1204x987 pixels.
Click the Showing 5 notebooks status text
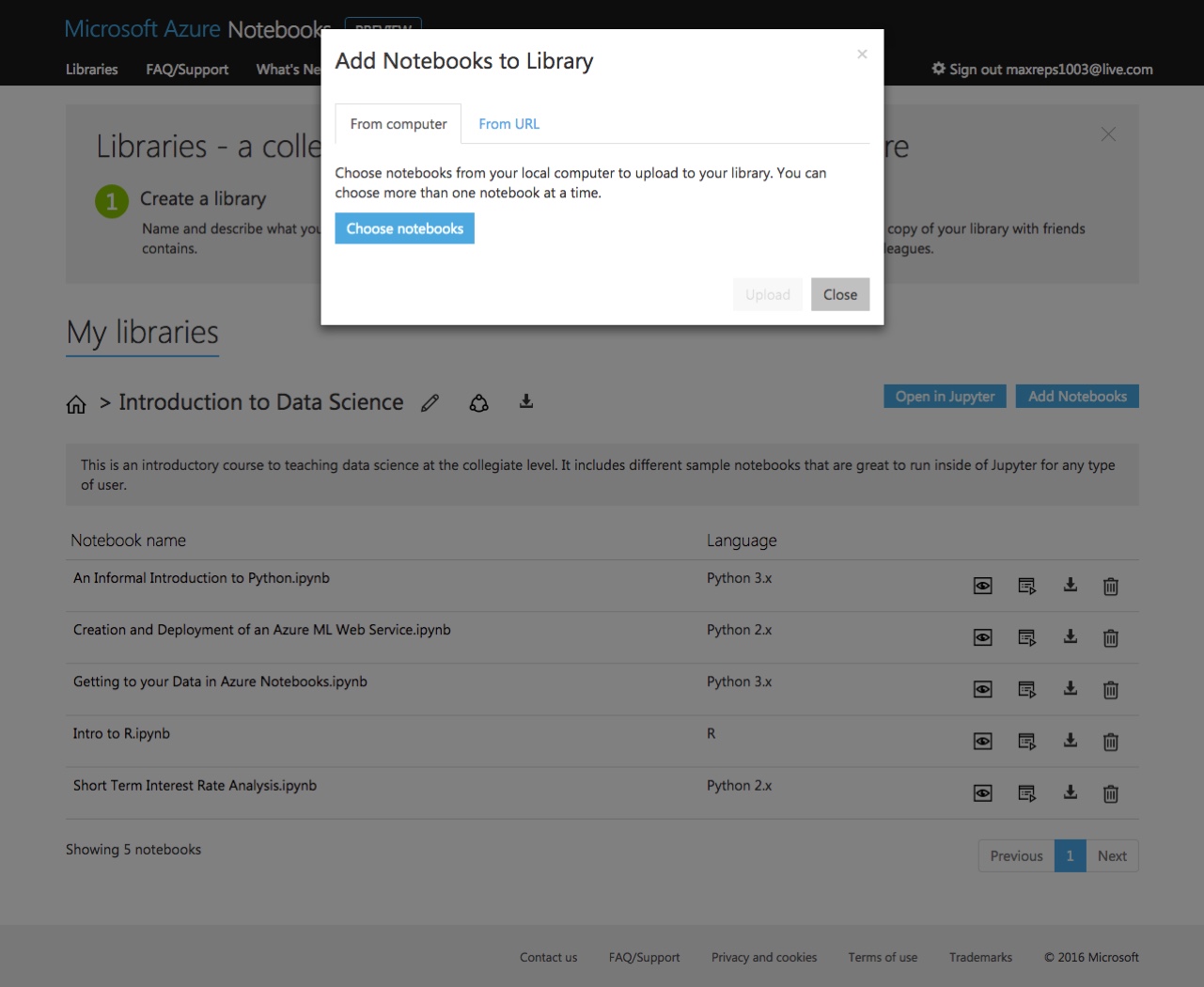point(133,850)
